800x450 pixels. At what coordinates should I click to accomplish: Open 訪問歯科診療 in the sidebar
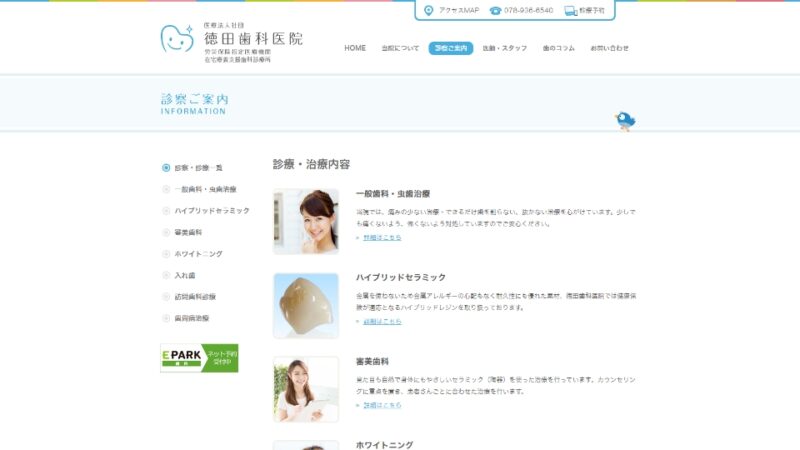(195, 297)
